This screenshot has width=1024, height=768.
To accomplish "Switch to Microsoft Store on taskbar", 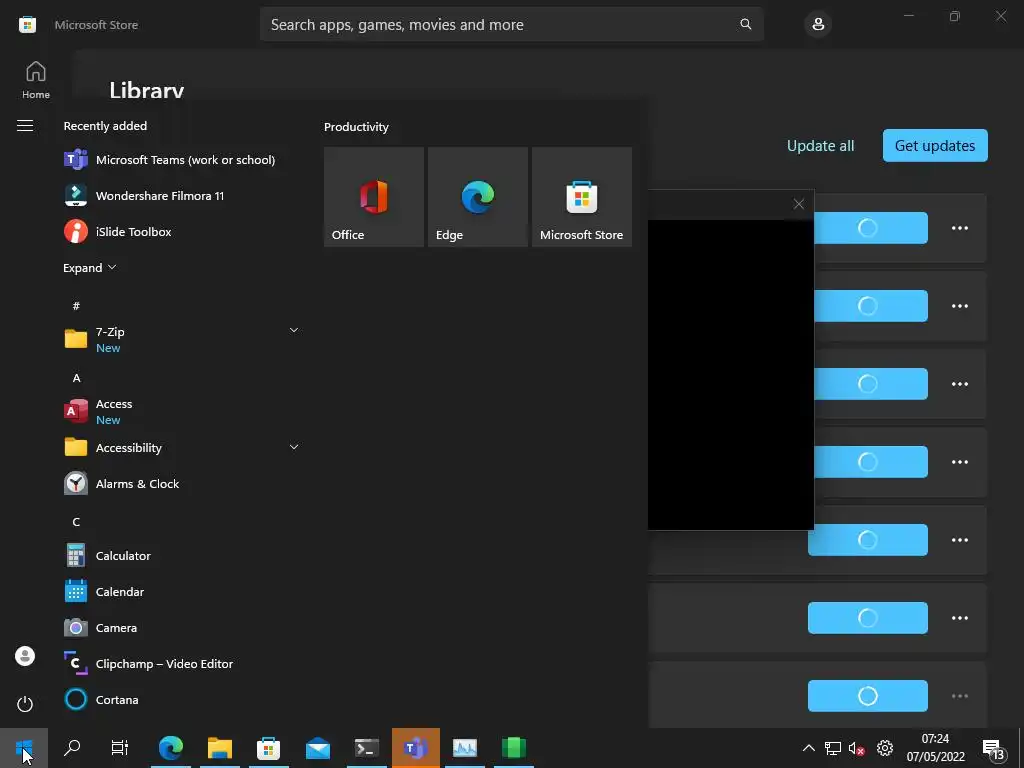I will tap(268, 748).
